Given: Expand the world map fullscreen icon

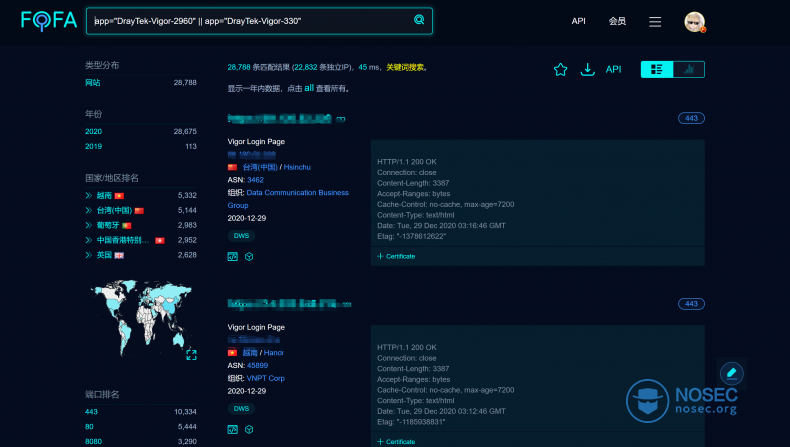Looking at the screenshot, I should point(191,354).
